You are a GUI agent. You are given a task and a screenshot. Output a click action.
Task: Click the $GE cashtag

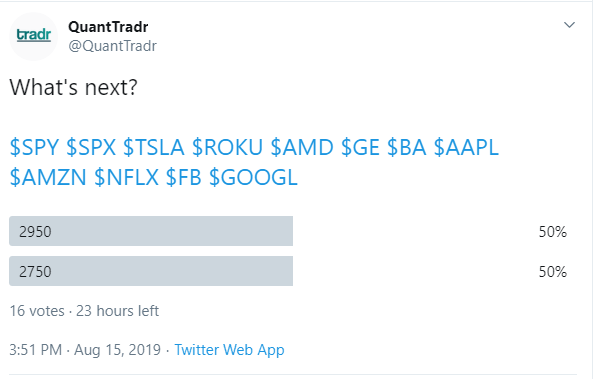(x=360, y=148)
